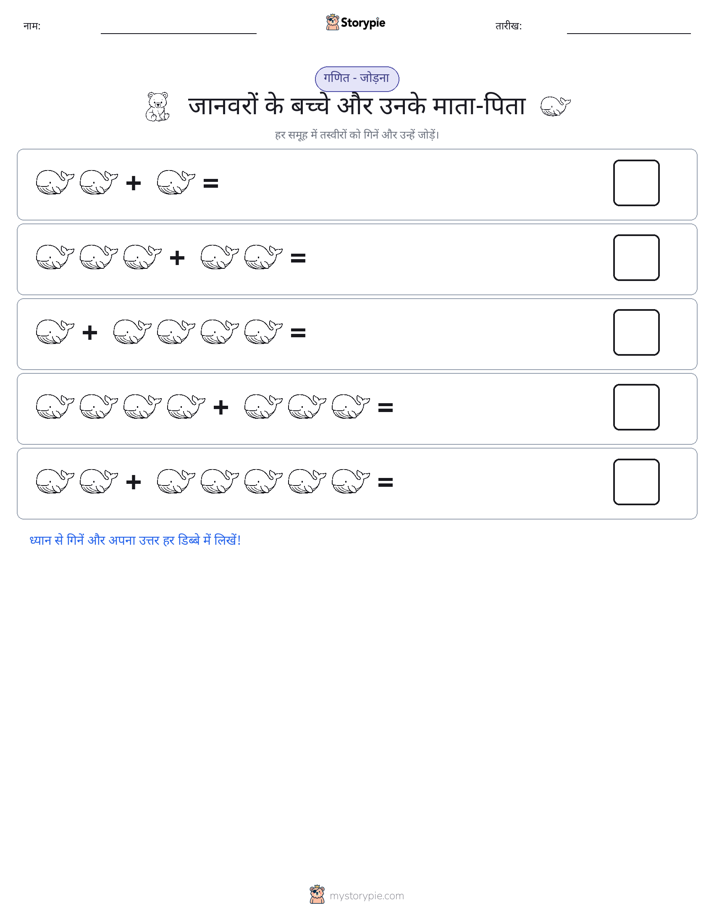Click the गणित - जोड़ना category badge
The height and width of the screenshot is (924, 714).
357,78
